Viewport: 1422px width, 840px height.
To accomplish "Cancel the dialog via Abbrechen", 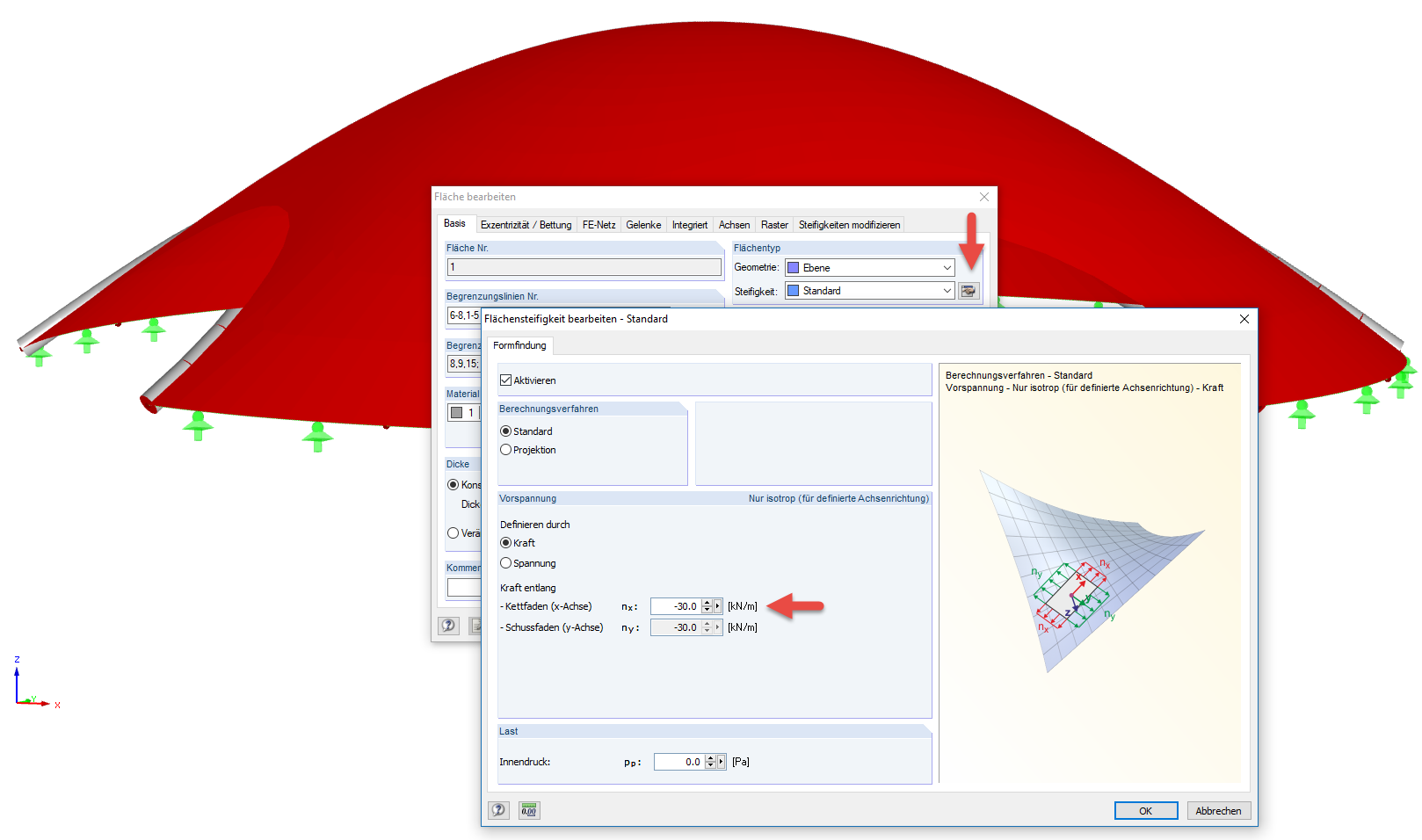I will pos(1218,810).
